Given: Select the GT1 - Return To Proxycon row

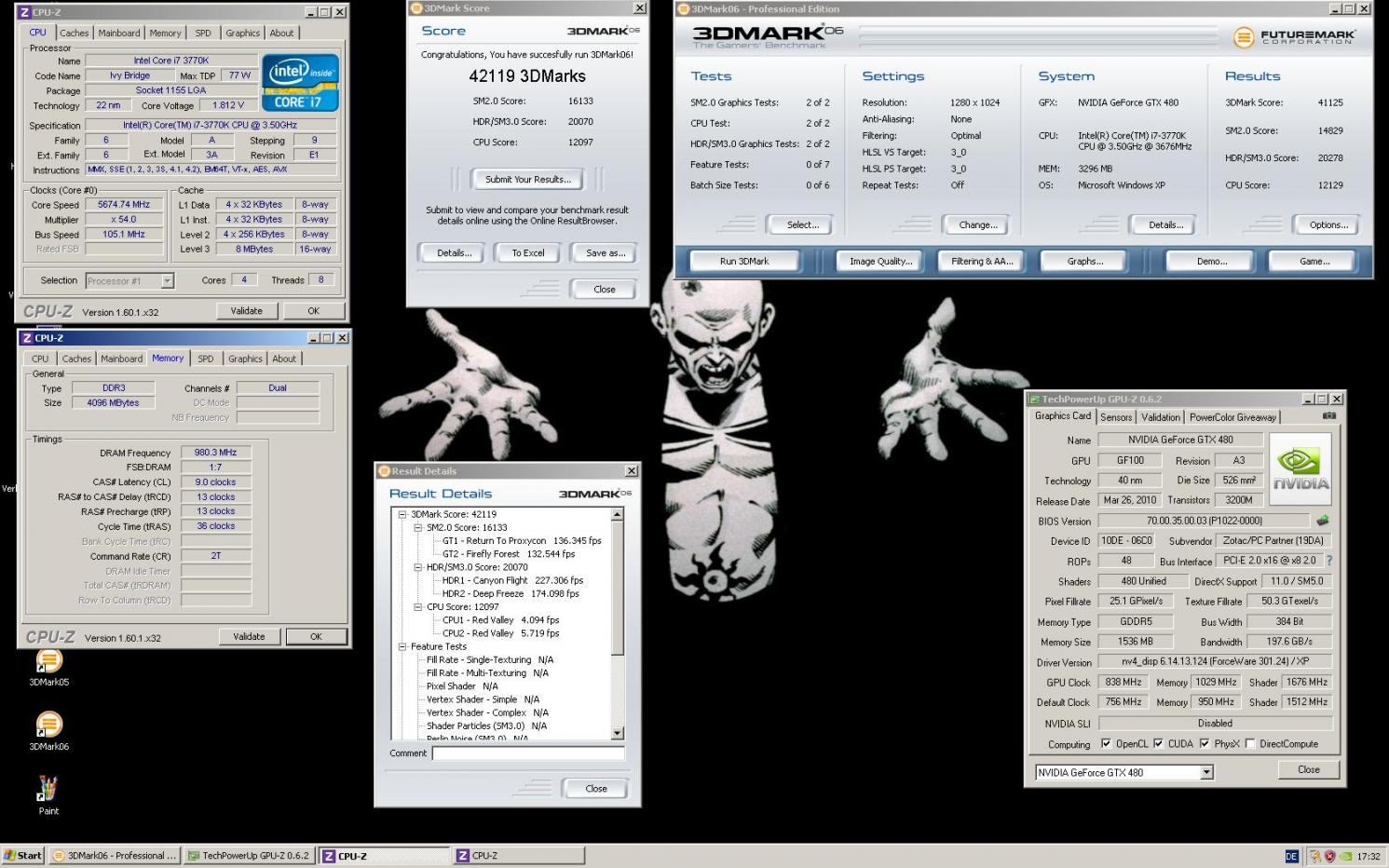Looking at the screenshot, I should point(522,540).
